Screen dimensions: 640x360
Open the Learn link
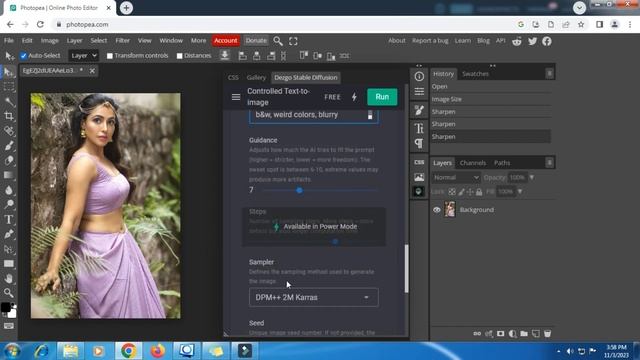coord(462,40)
